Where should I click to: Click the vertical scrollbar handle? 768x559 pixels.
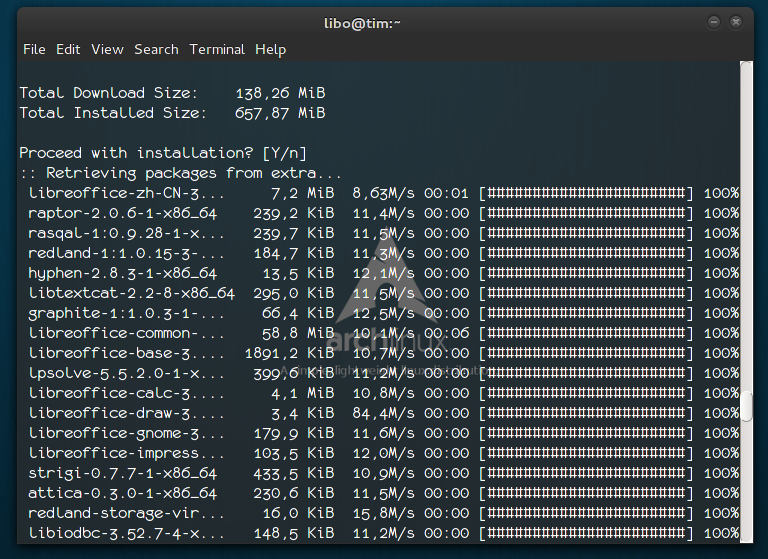pos(746,406)
